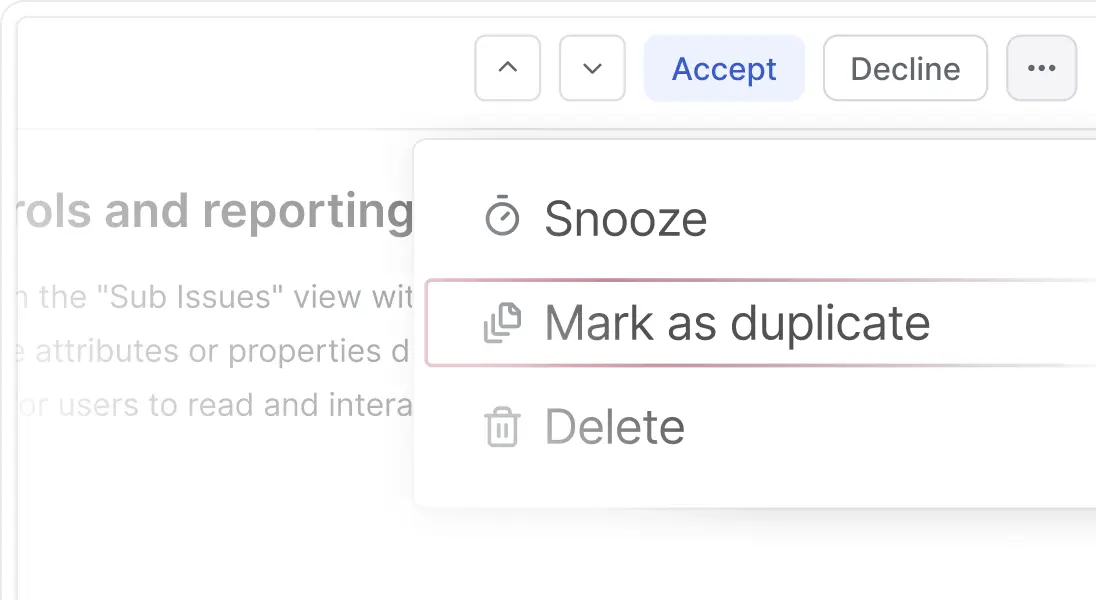
Task: Click the word "duplicate" in the highlighted entry
Action: tap(830, 323)
